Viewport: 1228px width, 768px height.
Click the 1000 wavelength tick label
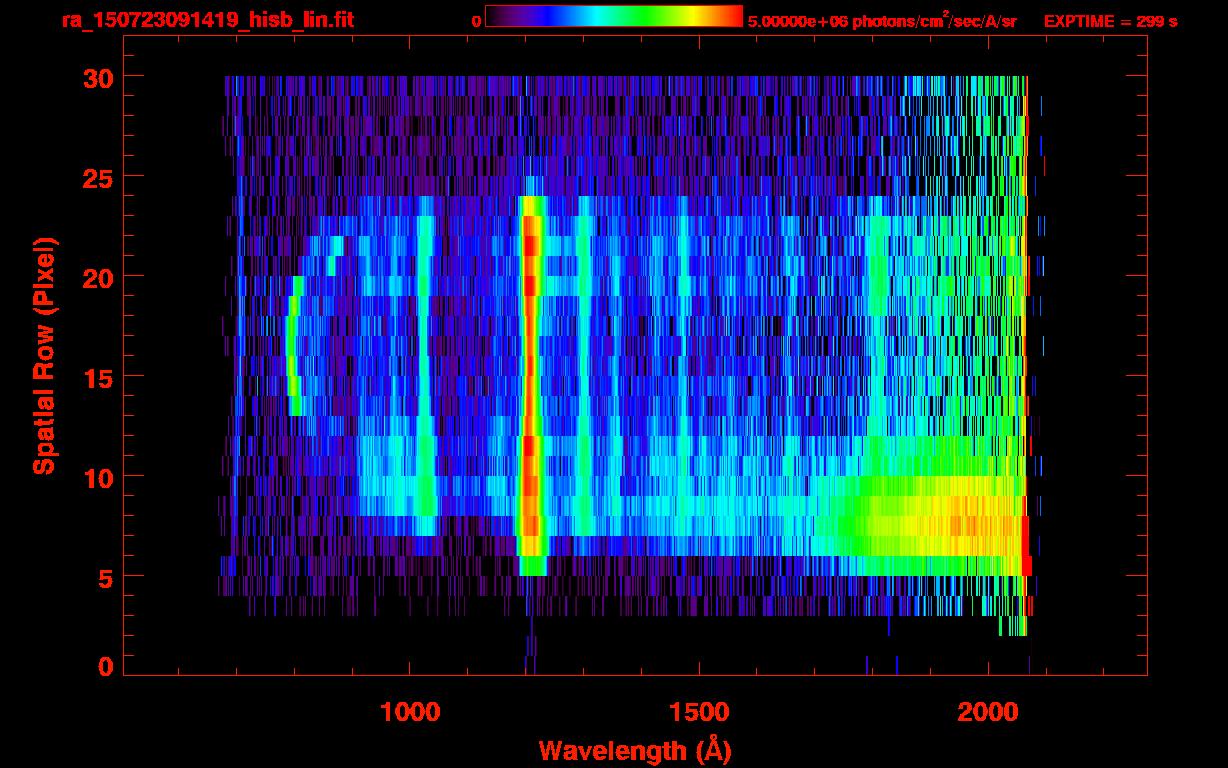click(410, 712)
